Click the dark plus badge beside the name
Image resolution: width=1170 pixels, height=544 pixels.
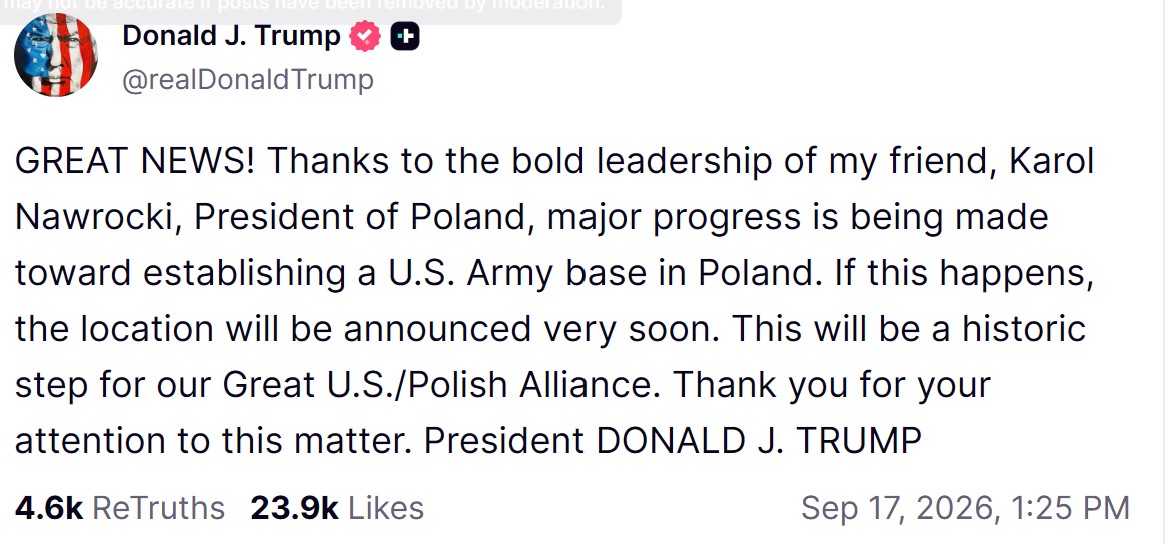pyautogui.click(x=405, y=36)
